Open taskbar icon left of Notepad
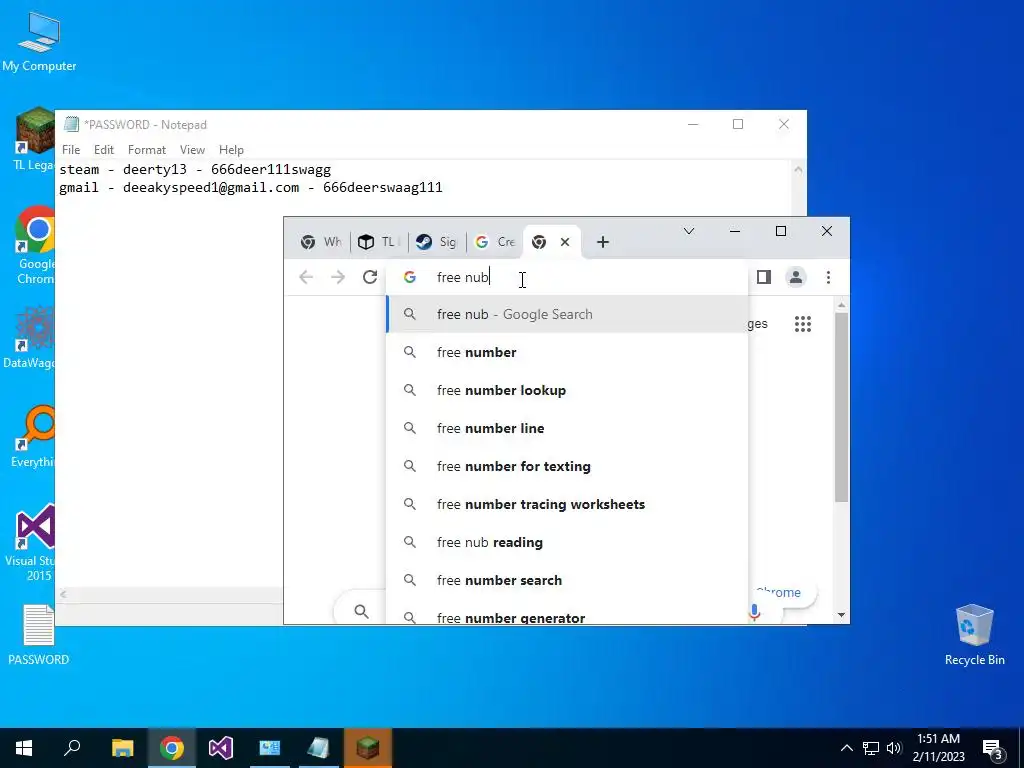The width and height of the screenshot is (1024, 768). point(270,748)
